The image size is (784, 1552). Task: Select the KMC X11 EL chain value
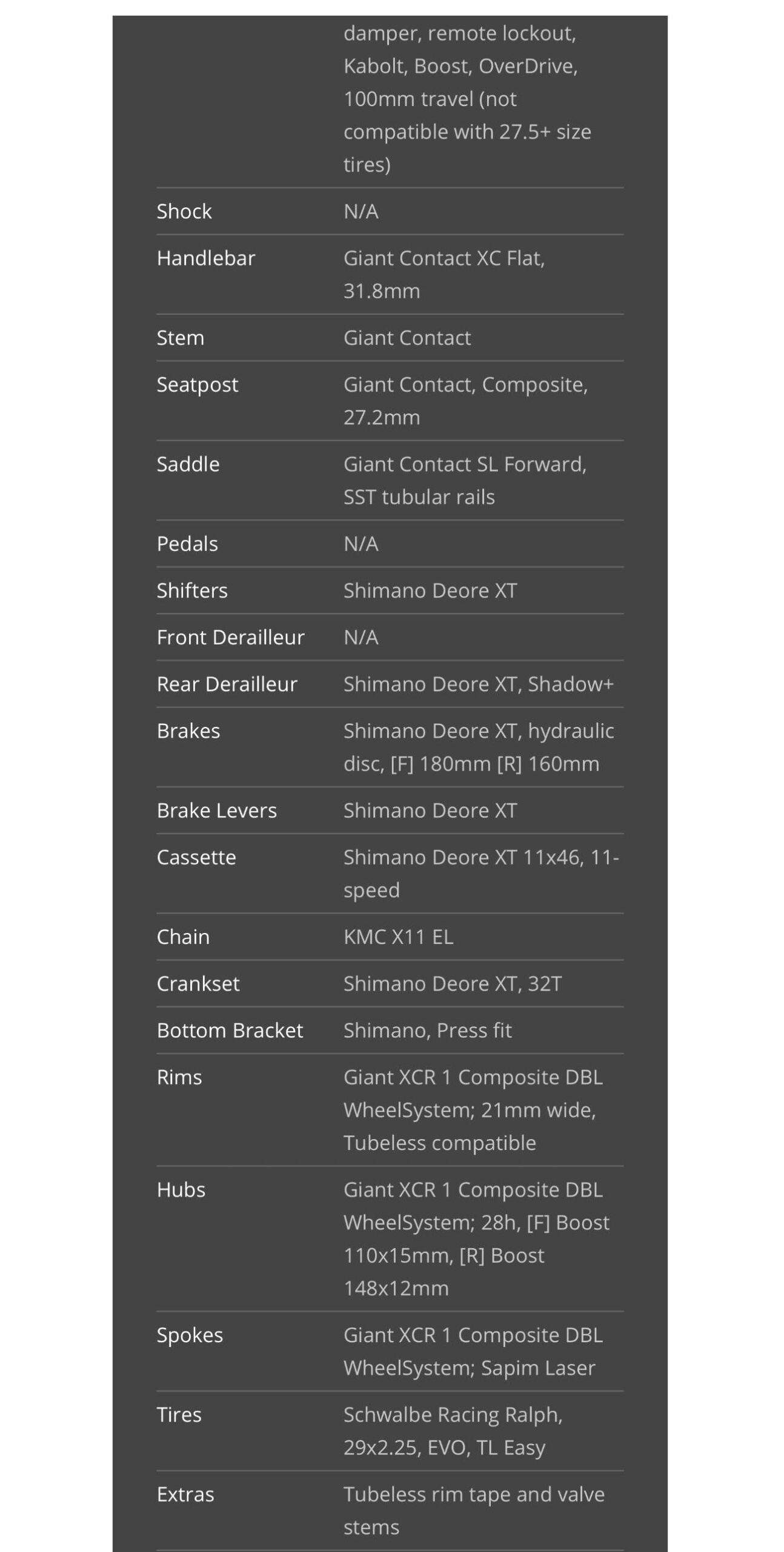[398, 937]
